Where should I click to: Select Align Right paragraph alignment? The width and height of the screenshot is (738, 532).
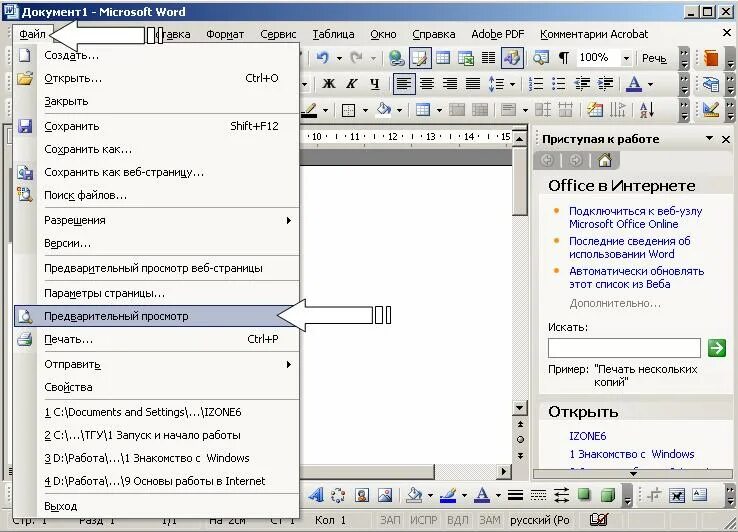click(450, 84)
